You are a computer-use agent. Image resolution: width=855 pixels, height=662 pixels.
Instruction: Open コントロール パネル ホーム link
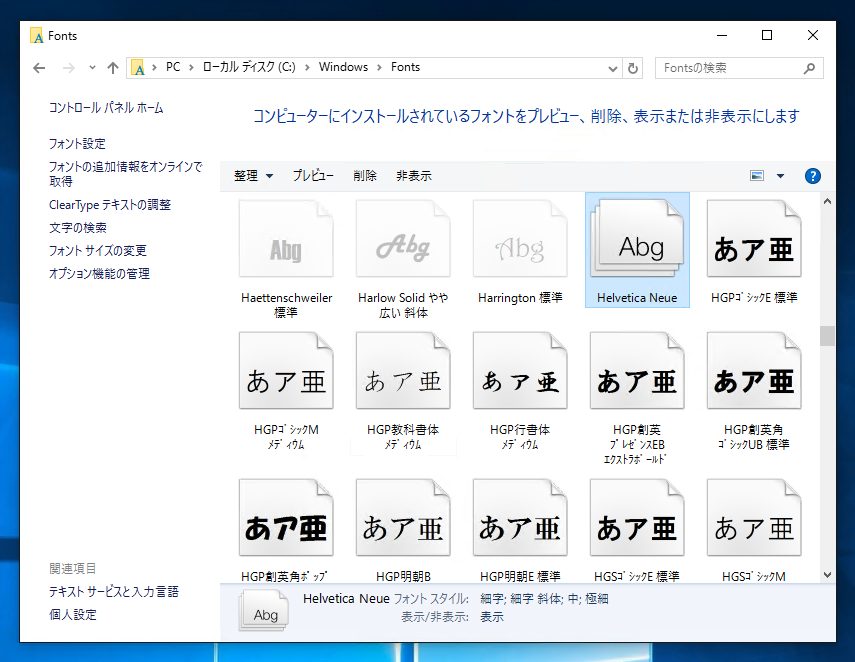(x=106, y=107)
